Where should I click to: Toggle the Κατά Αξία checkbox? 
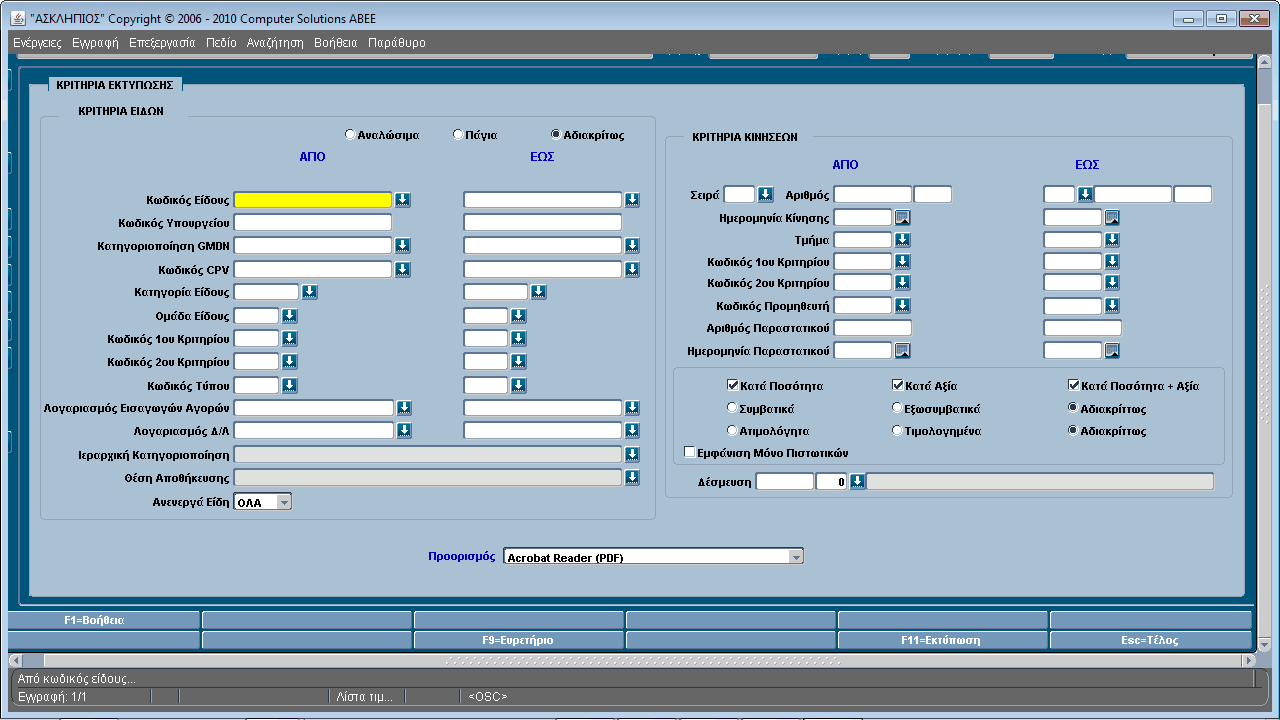click(898, 385)
